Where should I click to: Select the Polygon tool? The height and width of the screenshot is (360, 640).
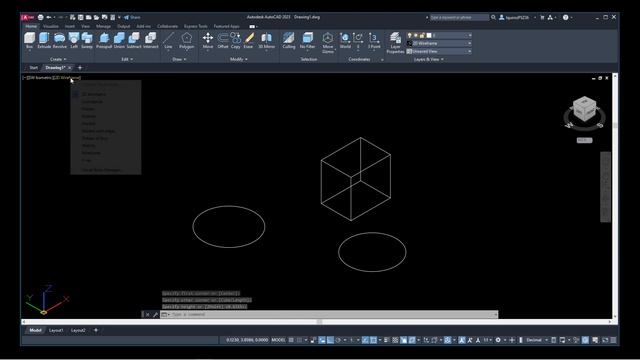coord(187,40)
